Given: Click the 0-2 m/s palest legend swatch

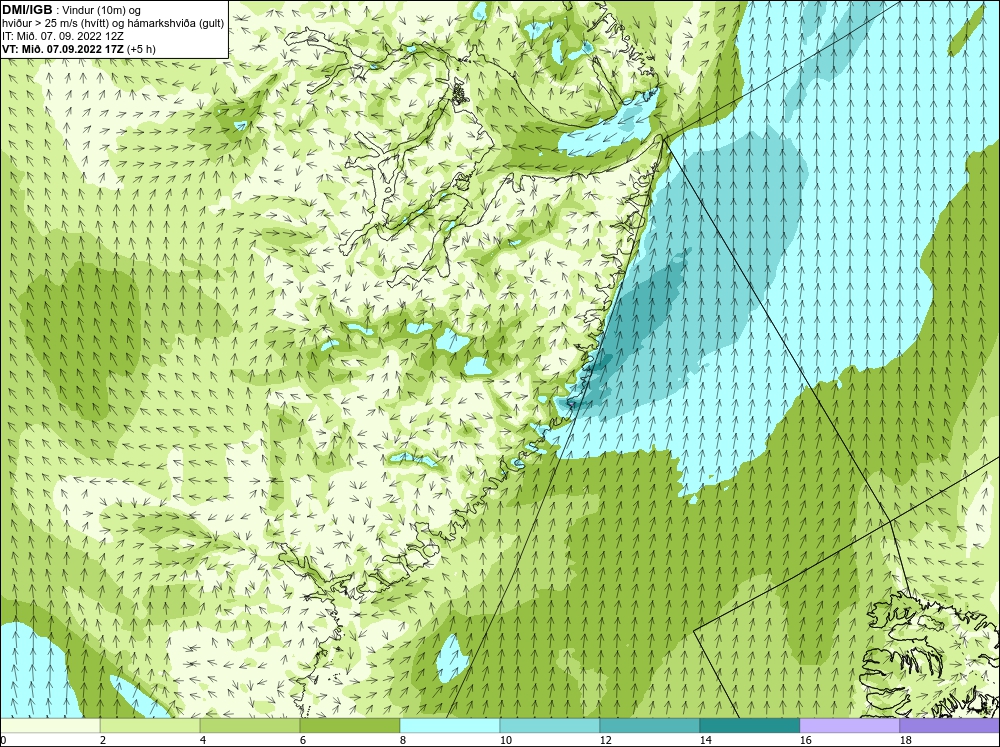Looking at the screenshot, I should coord(50,726).
